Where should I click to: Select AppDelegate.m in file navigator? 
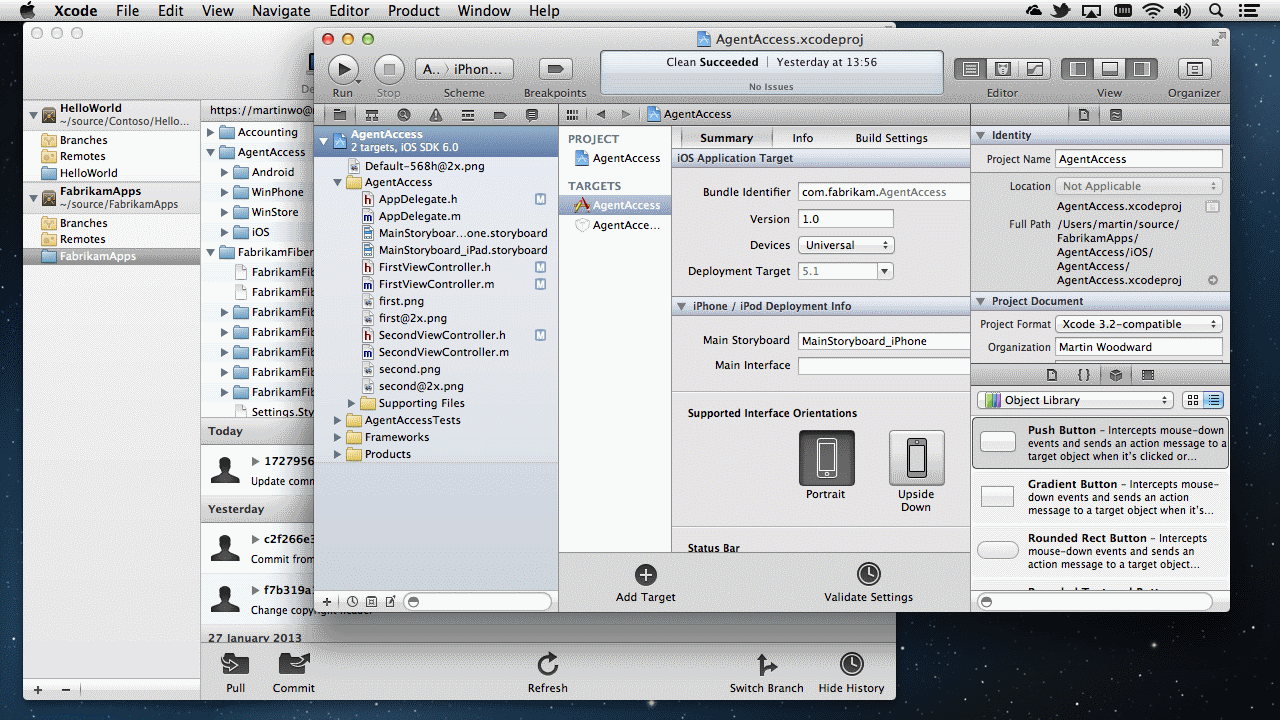point(419,216)
